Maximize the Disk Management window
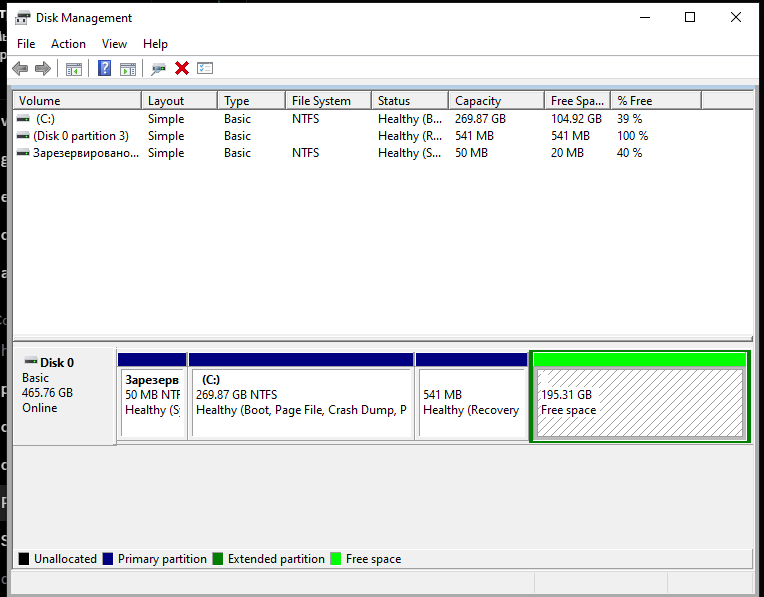 coord(690,18)
